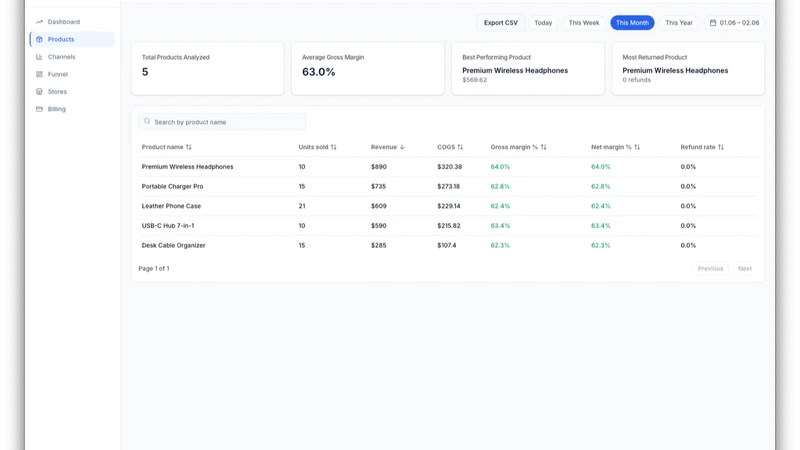Sort by Gross margin % arrows icon
The height and width of the screenshot is (450, 800).
[543, 147]
